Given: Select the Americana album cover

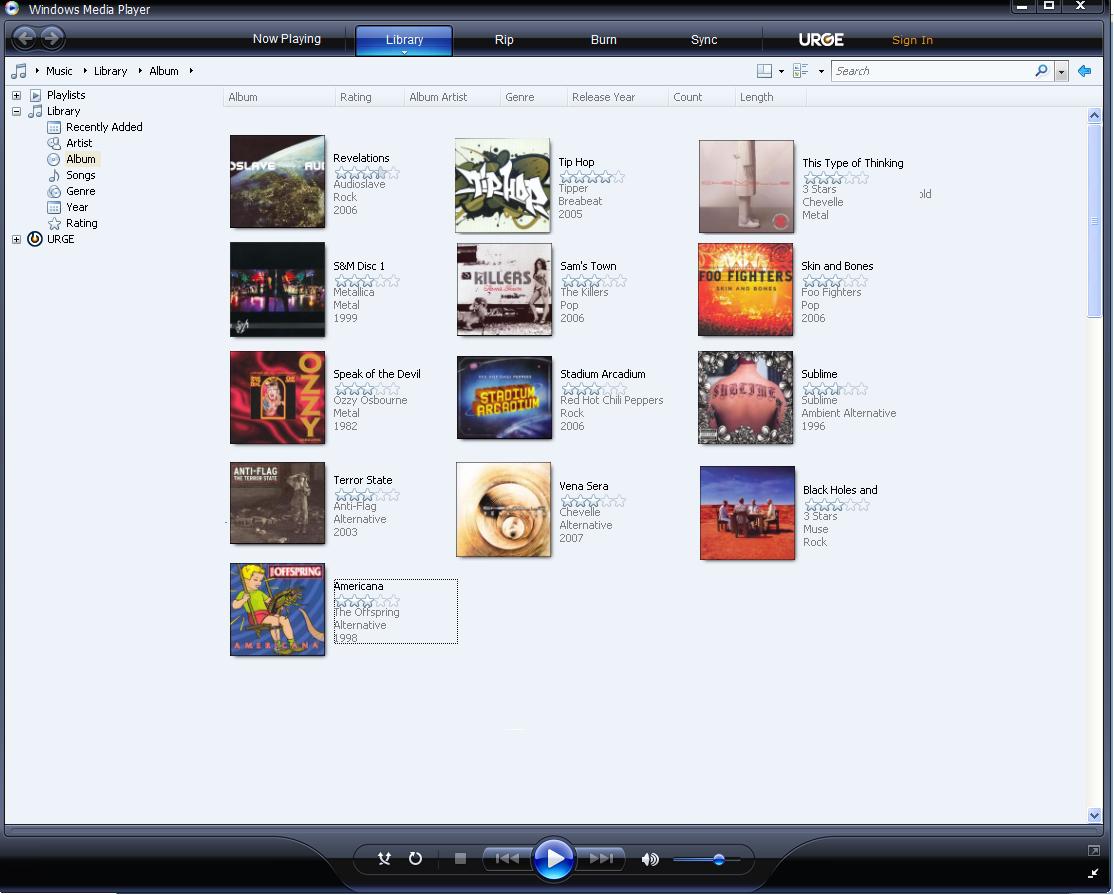Looking at the screenshot, I should tap(277, 609).
